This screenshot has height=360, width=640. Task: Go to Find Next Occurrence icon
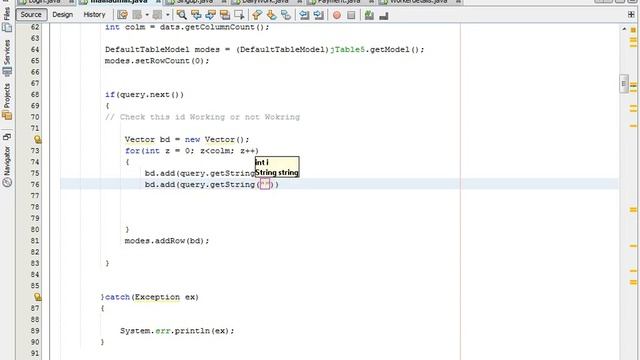[211, 15]
